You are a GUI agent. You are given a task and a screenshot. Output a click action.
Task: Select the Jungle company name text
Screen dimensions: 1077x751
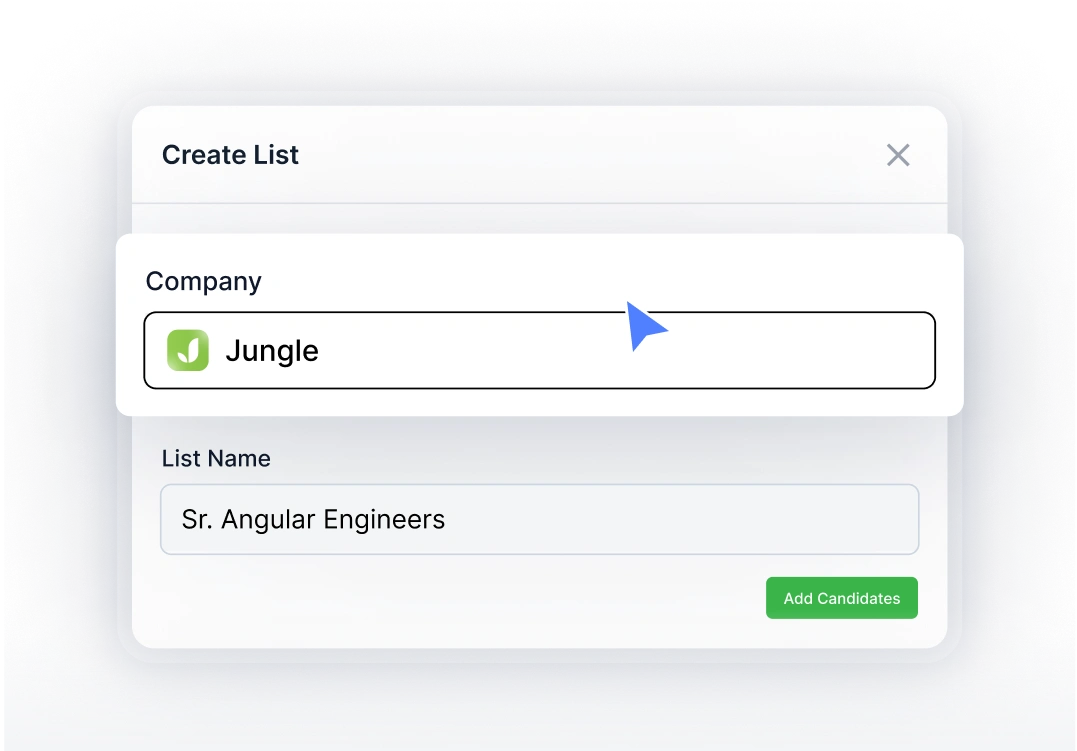click(272, 351)
